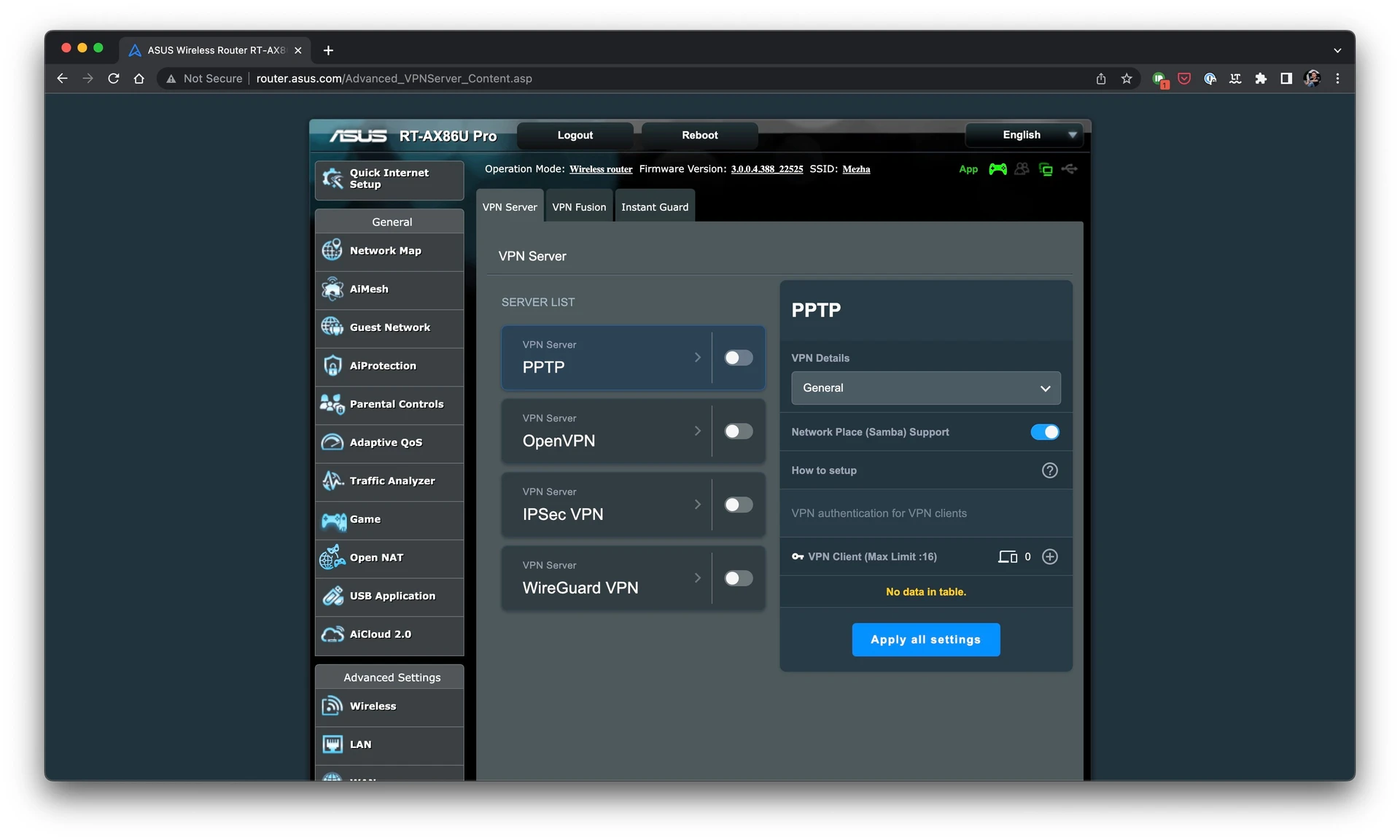Open the Game section

[x=389, y=519]
